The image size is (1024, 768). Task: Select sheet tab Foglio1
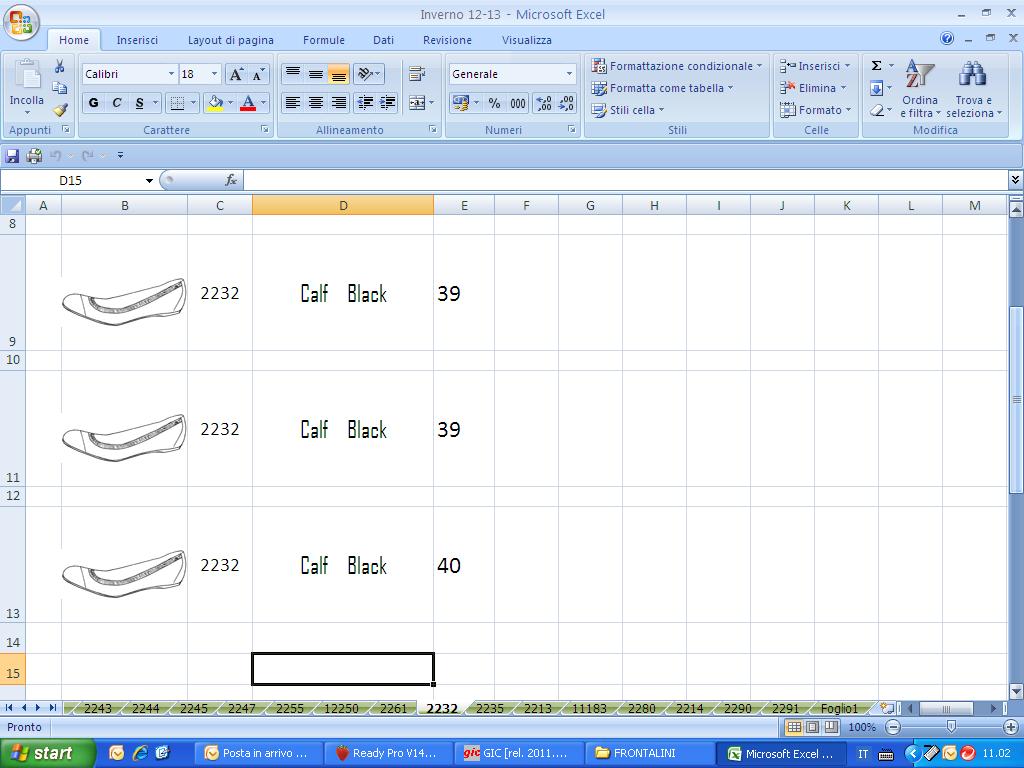[x=839, y=708]
